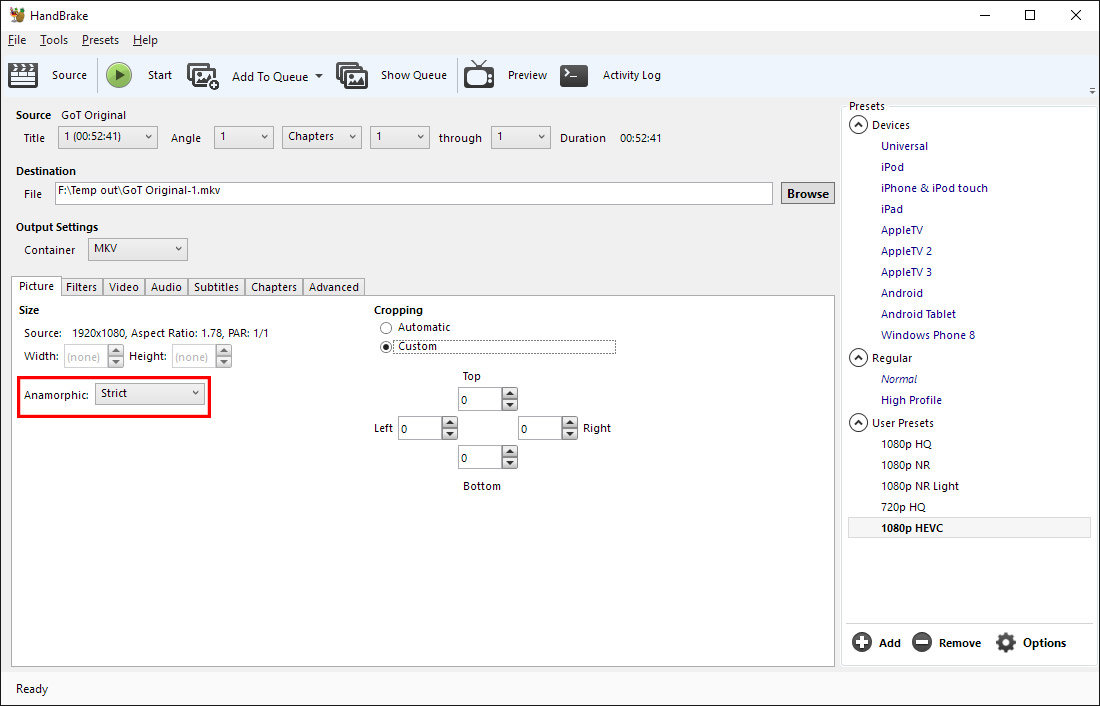
Task: Open the Presets menu
Action: [x=100, y=40]
